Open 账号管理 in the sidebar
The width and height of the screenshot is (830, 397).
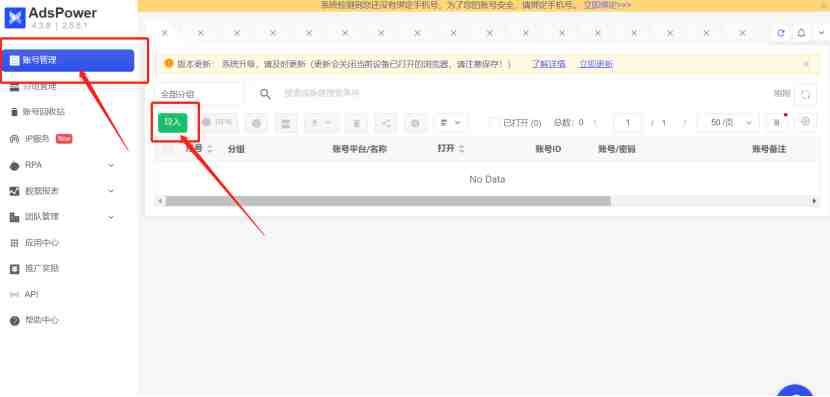68,60
